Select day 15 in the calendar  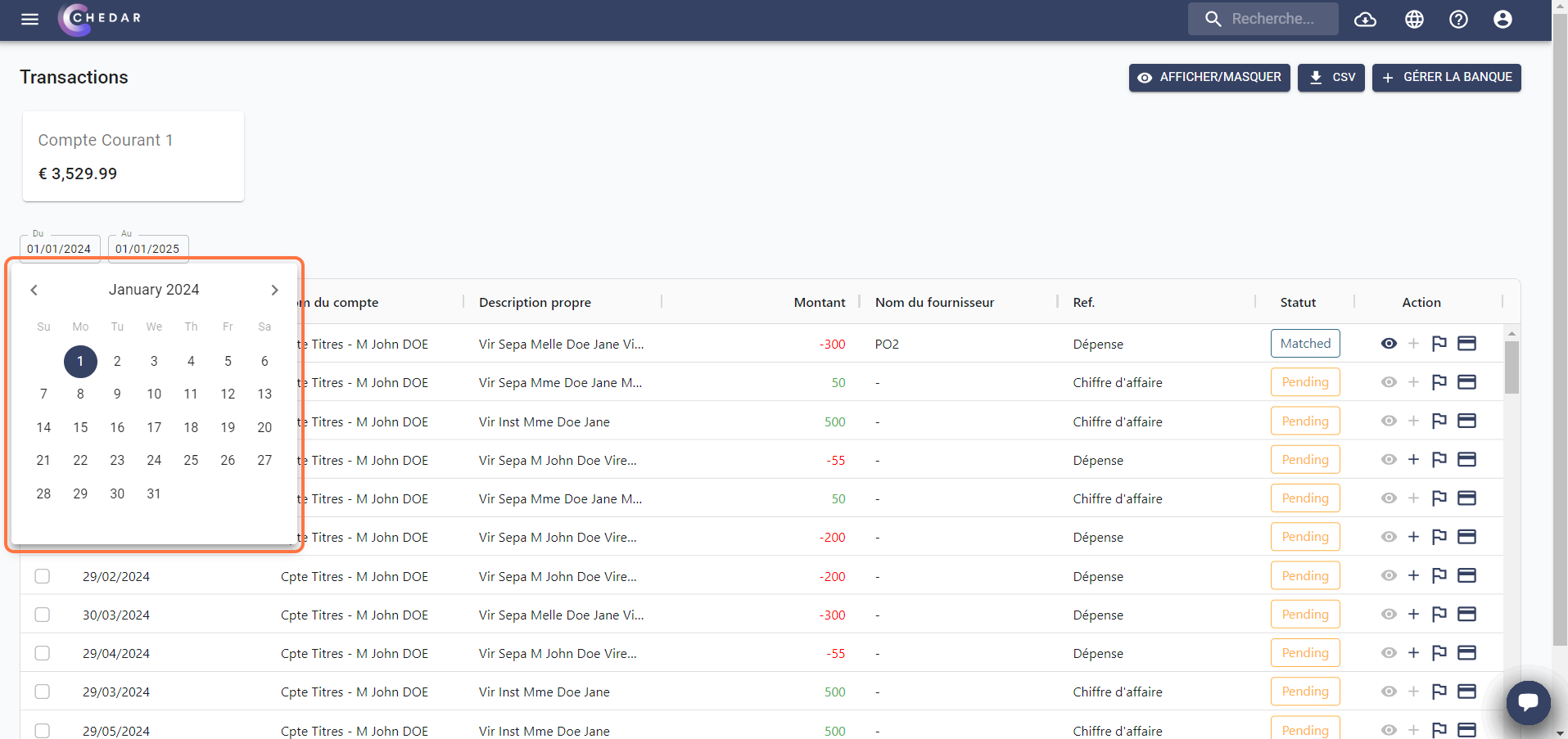coord(80,427)
